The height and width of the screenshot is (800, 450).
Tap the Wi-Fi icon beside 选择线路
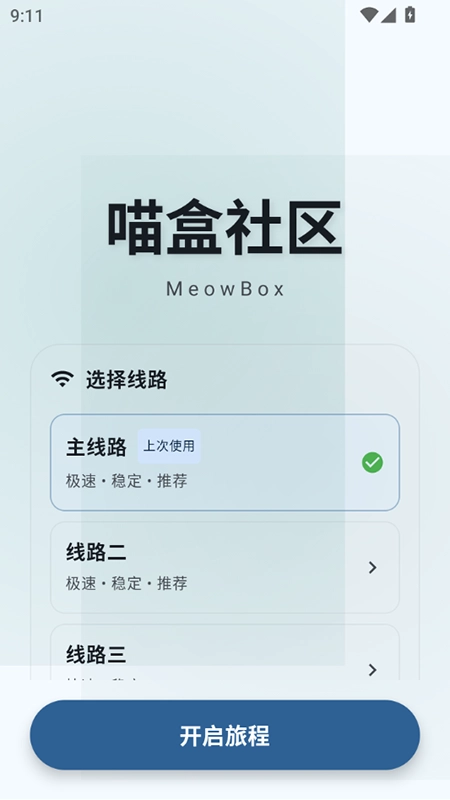(62, 380)
